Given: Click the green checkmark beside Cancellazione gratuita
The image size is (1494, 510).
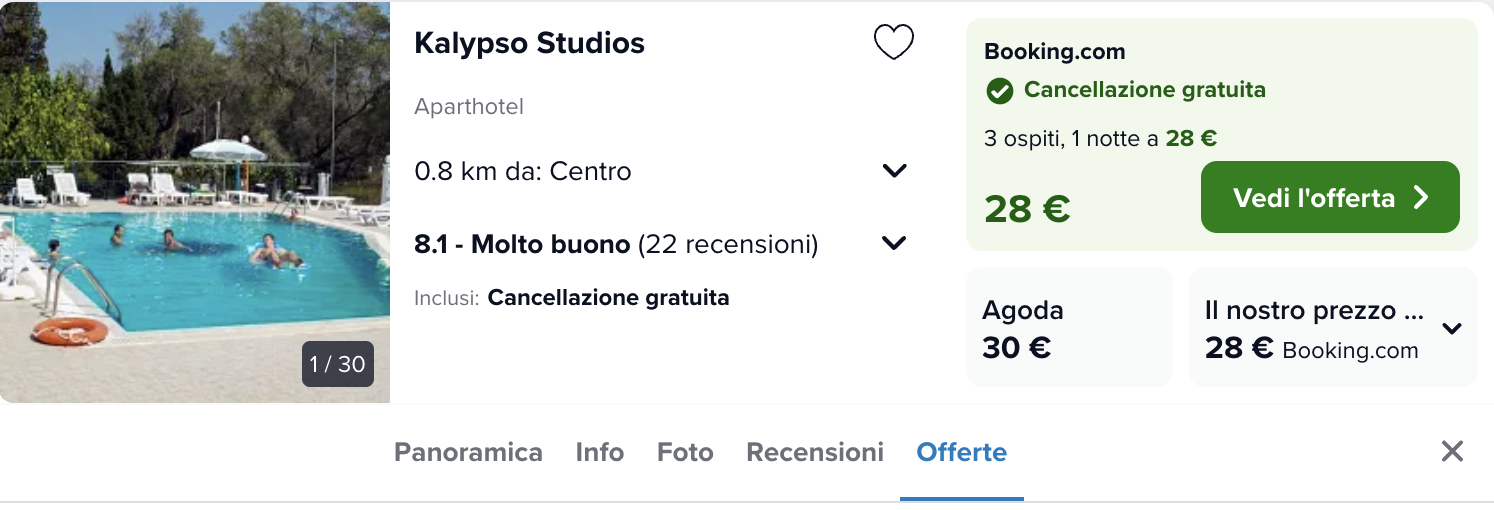Looking at the screenshot, I should coord(998,91).
